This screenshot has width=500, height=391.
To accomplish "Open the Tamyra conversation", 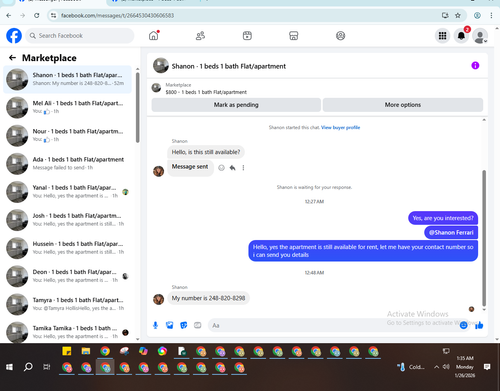I will click(67, 304).
